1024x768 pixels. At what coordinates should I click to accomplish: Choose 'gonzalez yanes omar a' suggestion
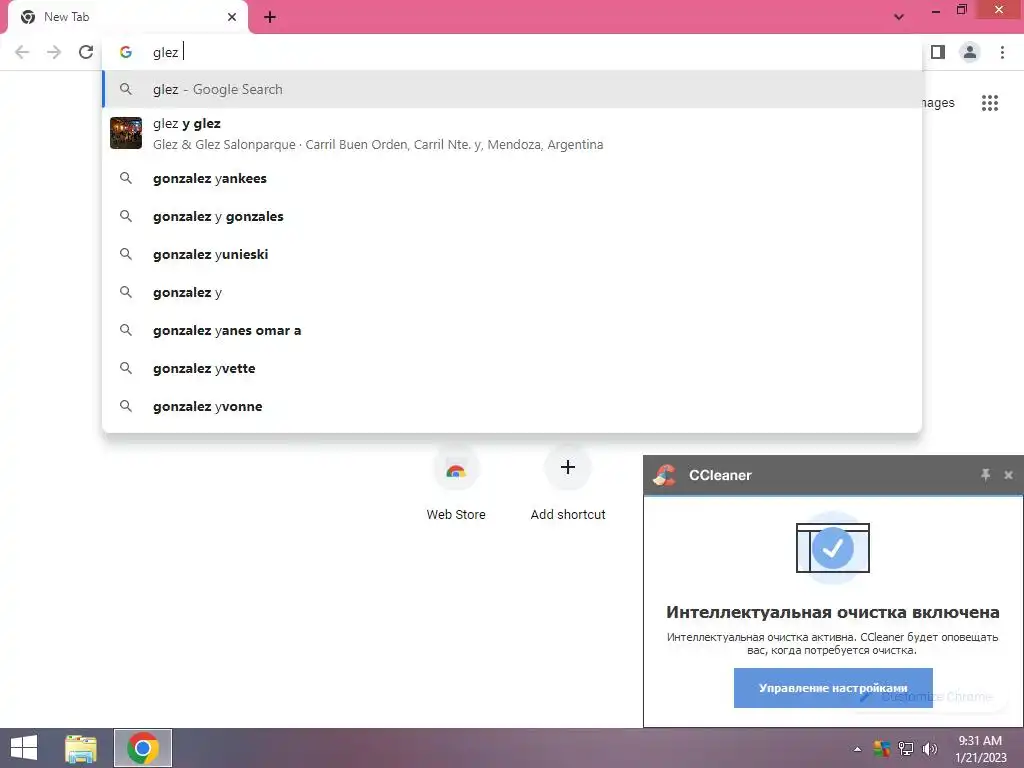click(x=512, y=330)
